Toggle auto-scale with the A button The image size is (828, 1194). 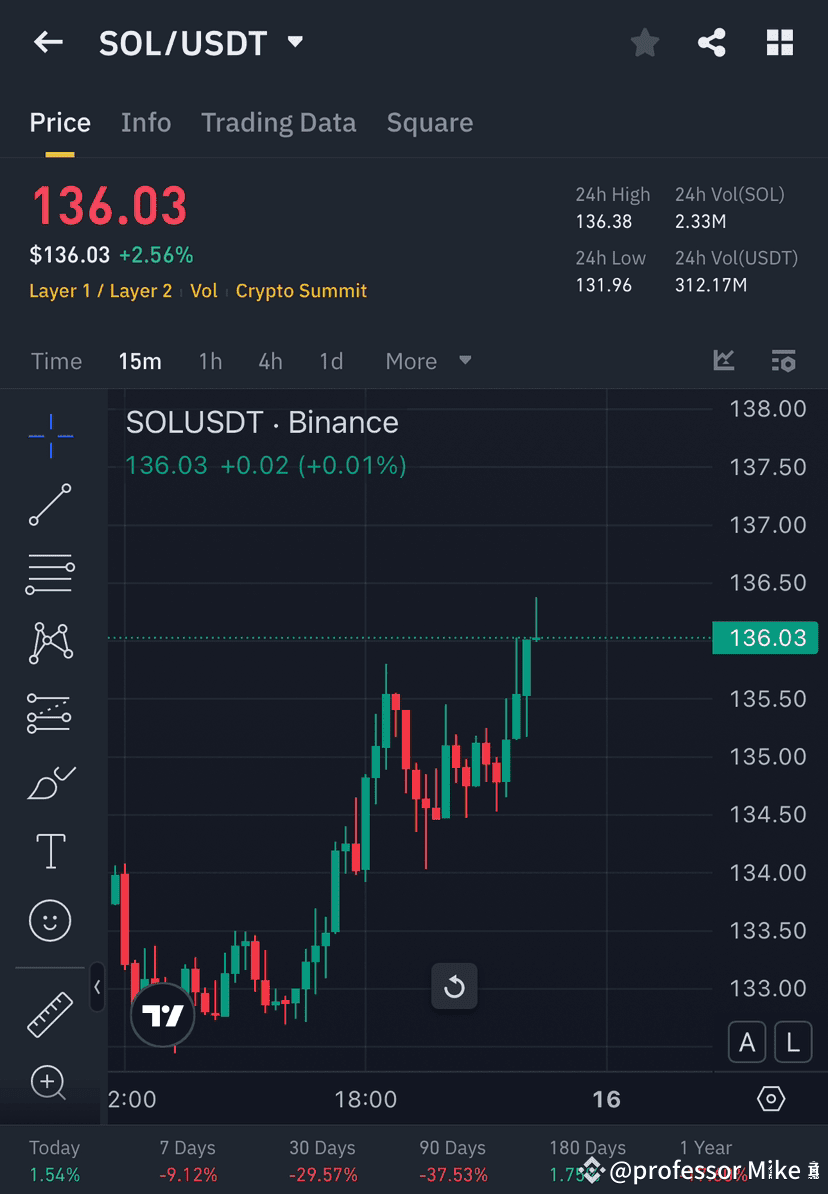click(x=747, y=1042)
